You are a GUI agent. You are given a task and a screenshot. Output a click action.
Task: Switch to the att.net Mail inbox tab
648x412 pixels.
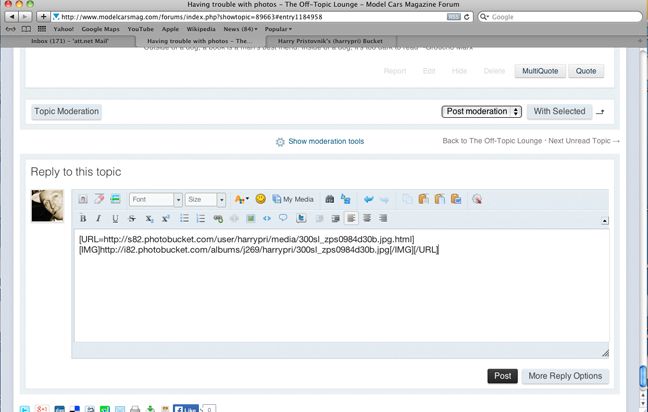[69, 41]
